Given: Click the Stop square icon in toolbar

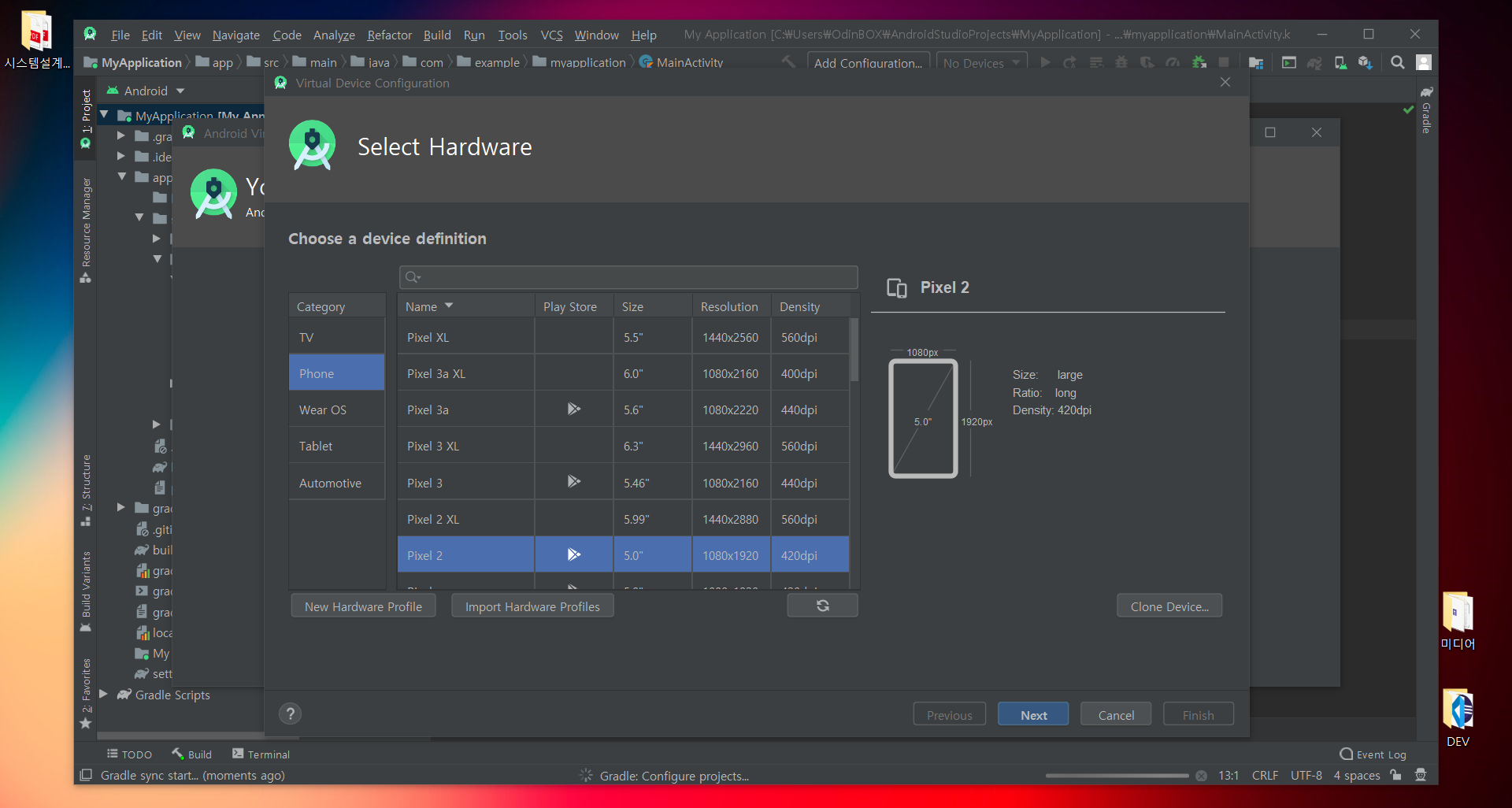Looking at the screenshot, I should (1224, 62).
